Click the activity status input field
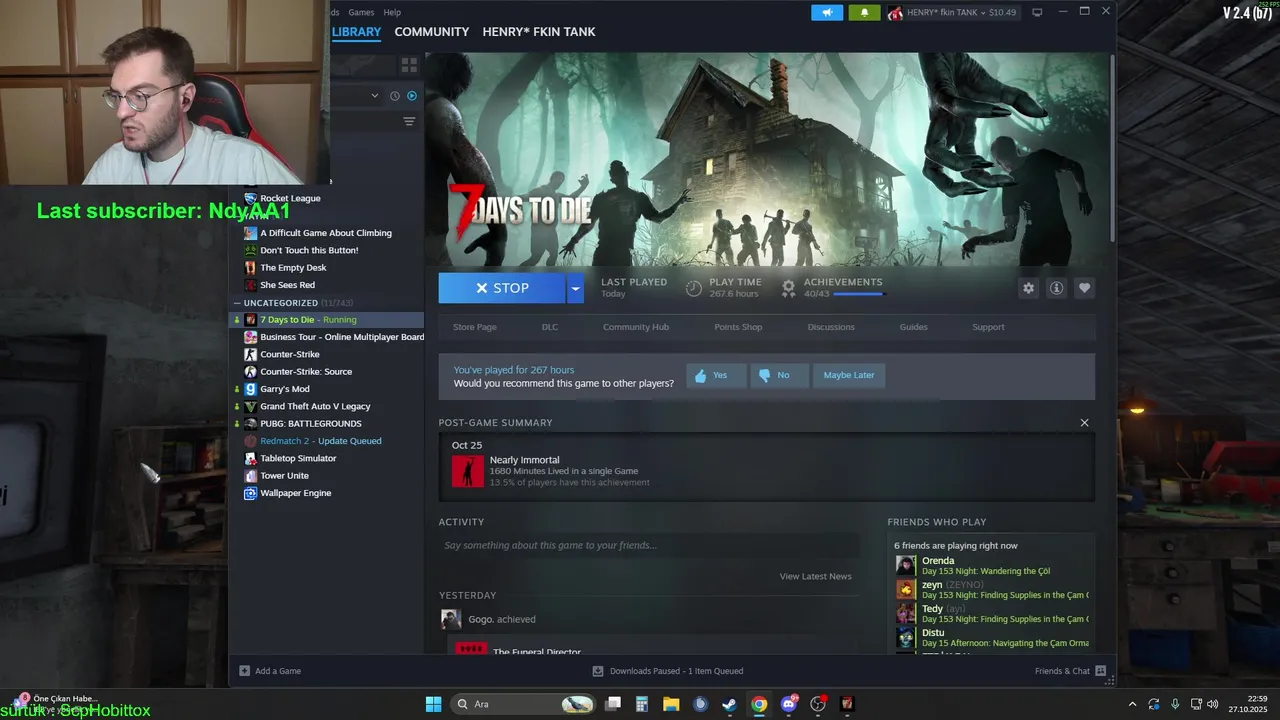This screenshot has width=1280, height=720. pos(648,545)
